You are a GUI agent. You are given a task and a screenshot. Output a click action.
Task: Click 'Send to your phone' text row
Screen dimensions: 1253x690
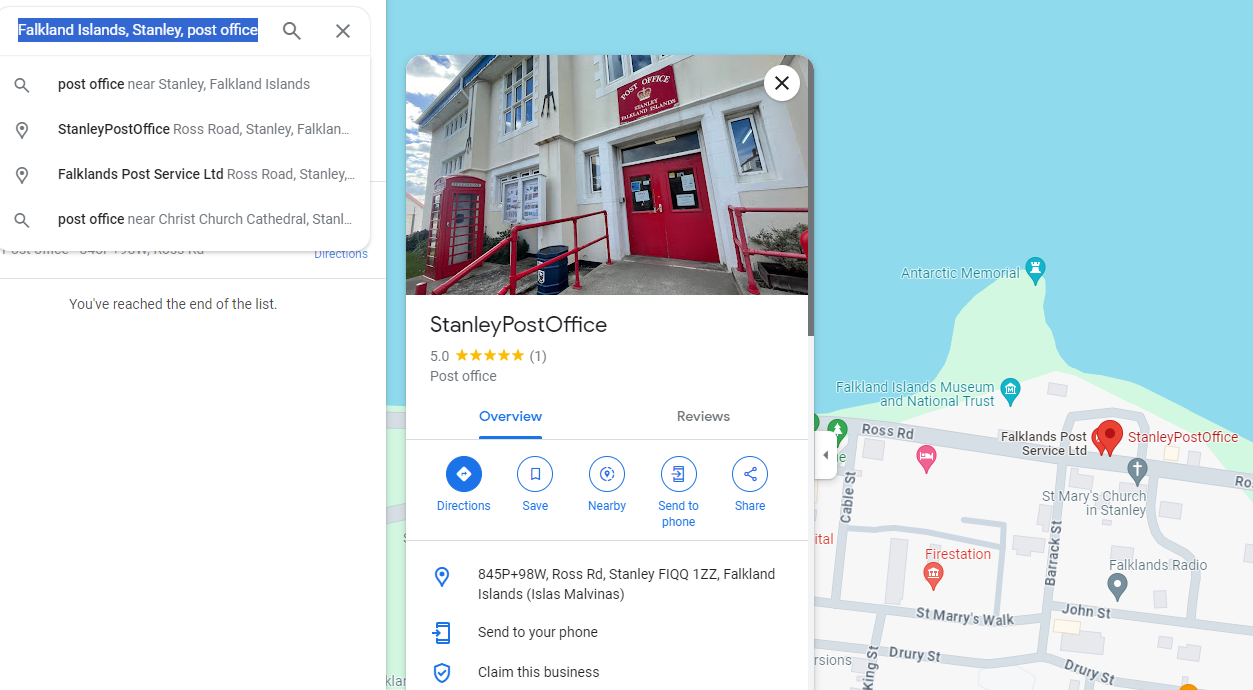click(x=538, y=632)
